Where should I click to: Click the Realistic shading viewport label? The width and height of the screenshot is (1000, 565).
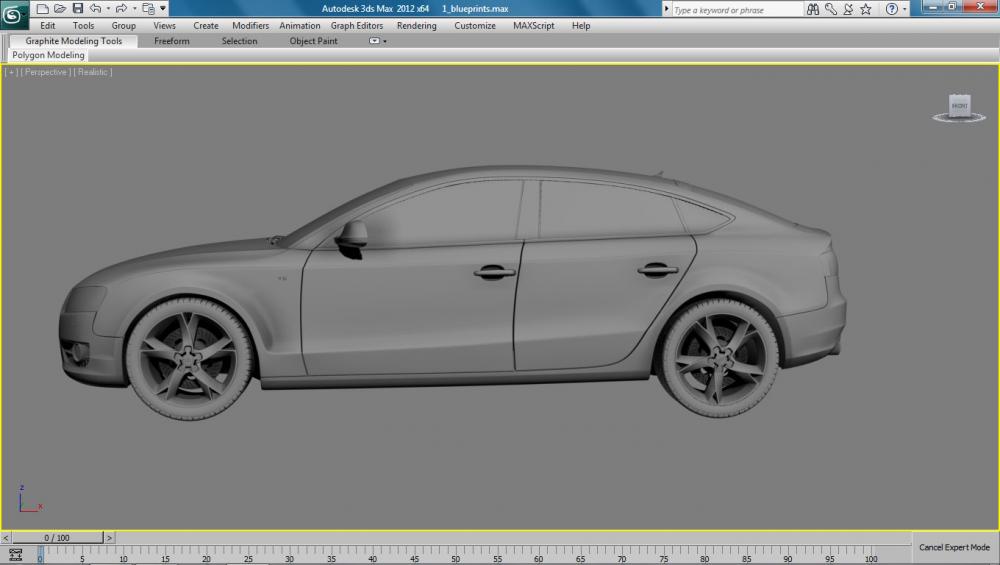point(93,72)
